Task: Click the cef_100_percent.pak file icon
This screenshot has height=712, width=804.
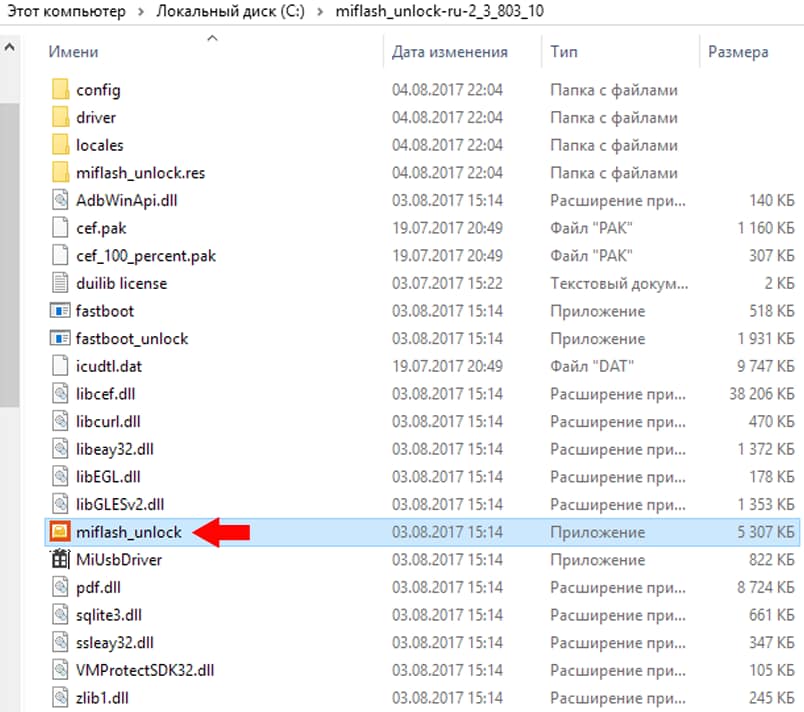Action: 60,256
